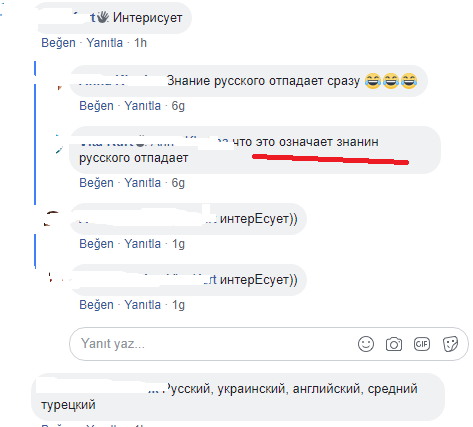Click the waving hand emoji in top comment
Image resolution: width=473 pixels, height=427 pixels.
pyautogui.click(x=103, y=17)
